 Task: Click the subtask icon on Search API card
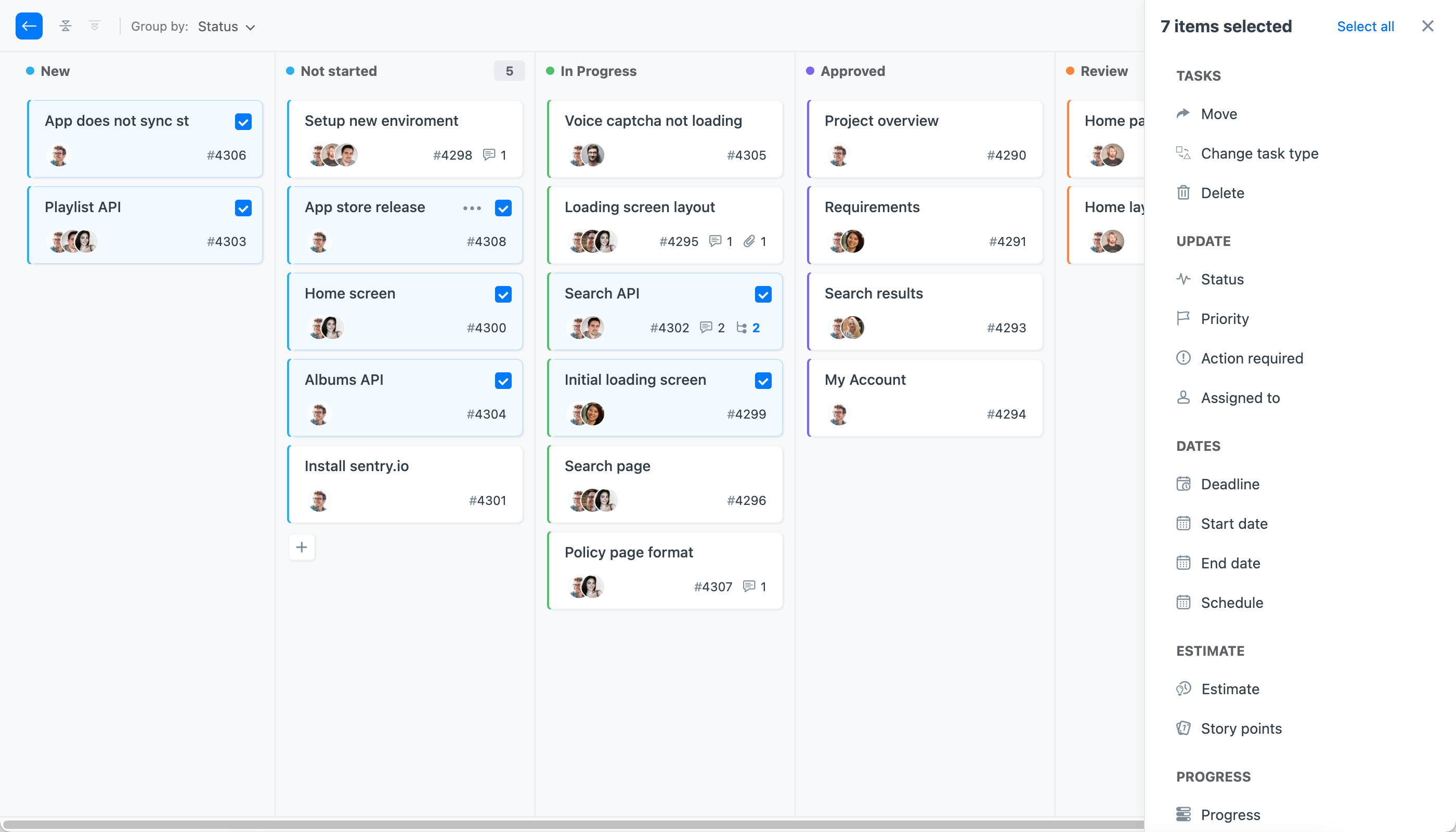(741, 328)
